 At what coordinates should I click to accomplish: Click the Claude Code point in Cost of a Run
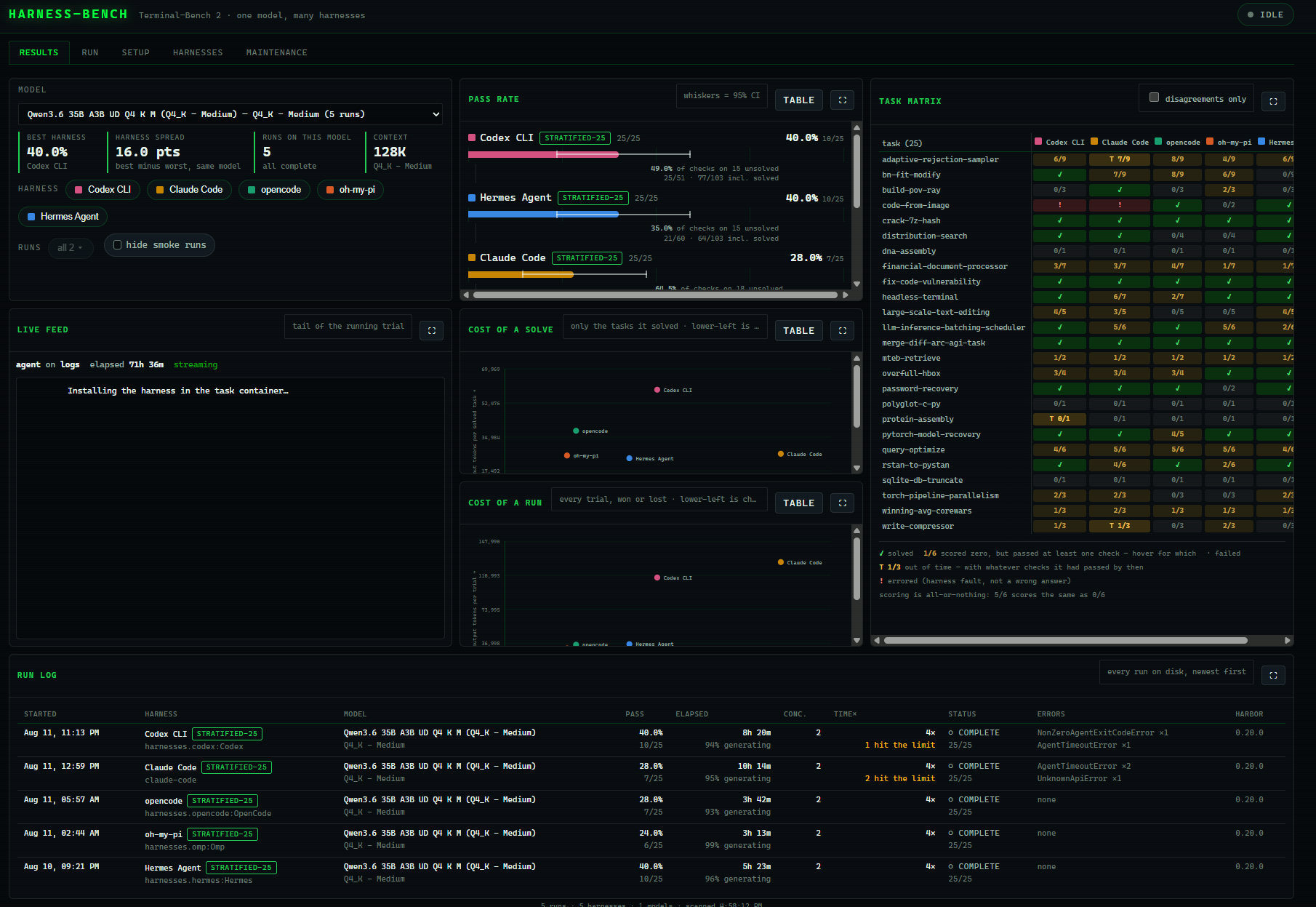tap(781, 562)
